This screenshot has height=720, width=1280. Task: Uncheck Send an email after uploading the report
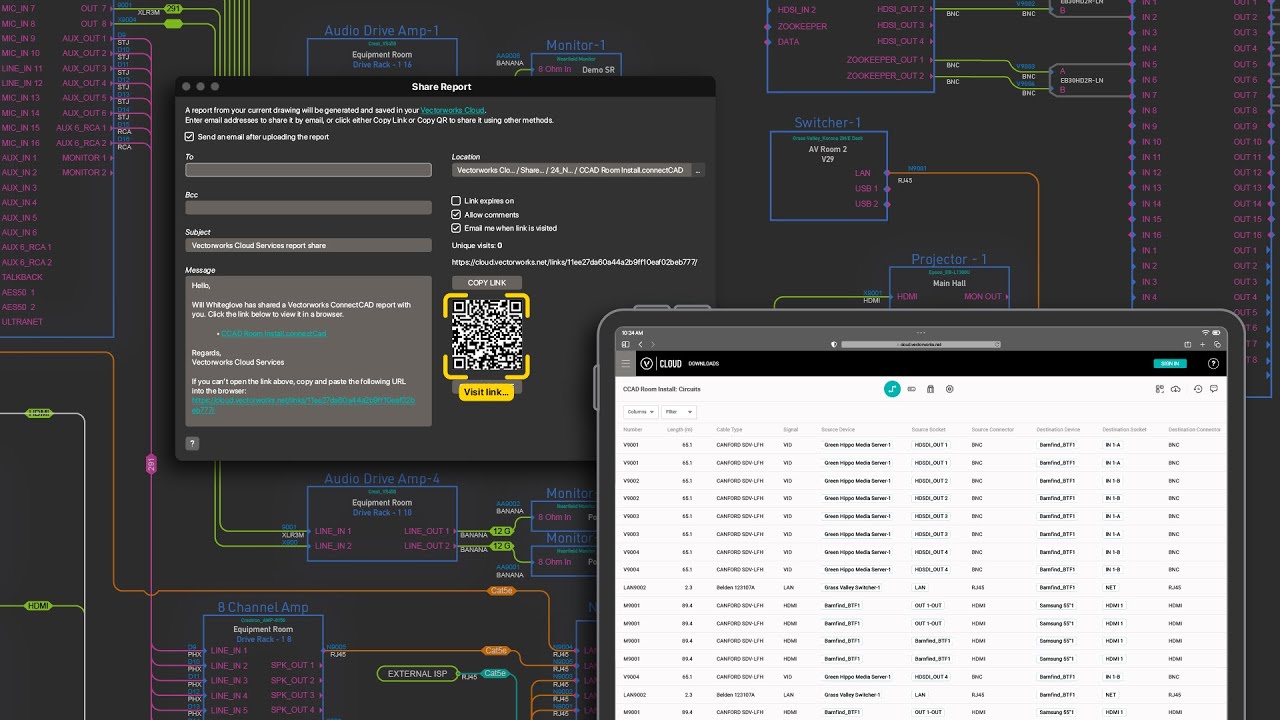[x=190, y=137]
